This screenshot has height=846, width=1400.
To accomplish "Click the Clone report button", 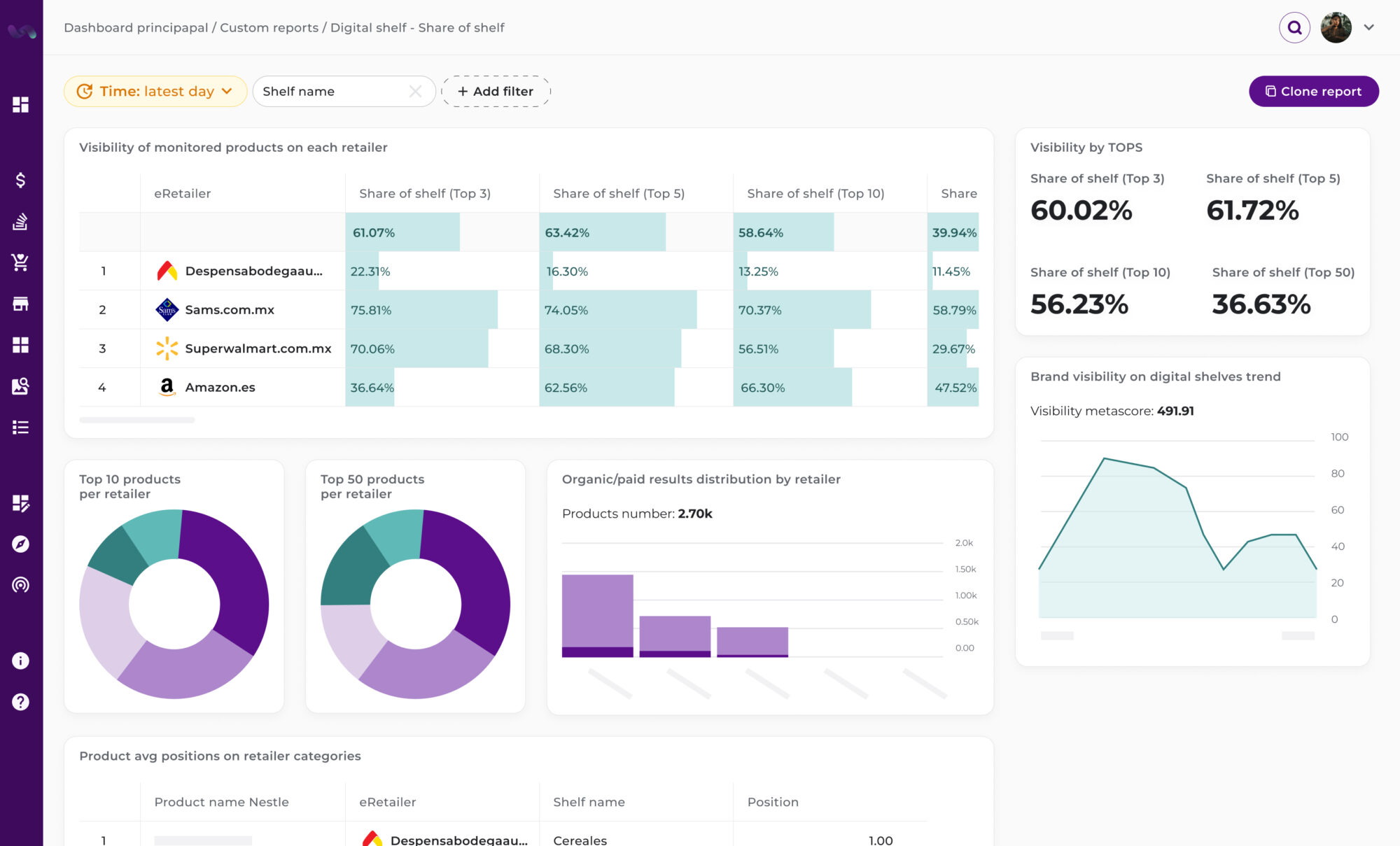I will pos(1313,91).
